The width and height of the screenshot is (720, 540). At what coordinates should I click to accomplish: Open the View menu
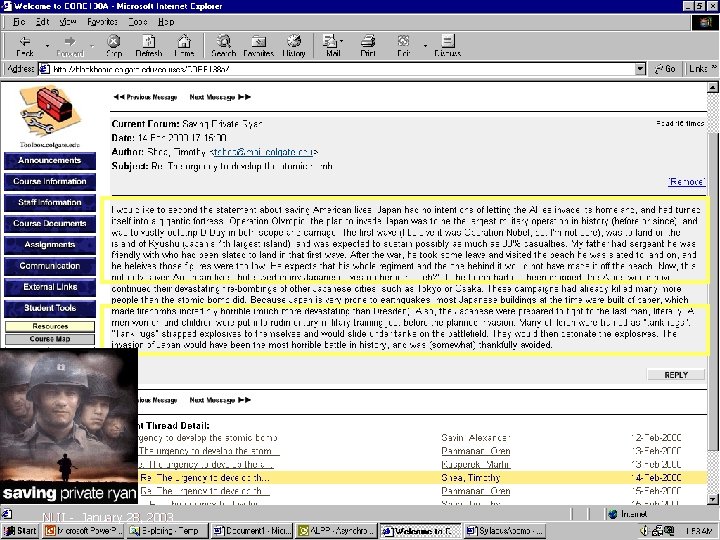(68, 22)
